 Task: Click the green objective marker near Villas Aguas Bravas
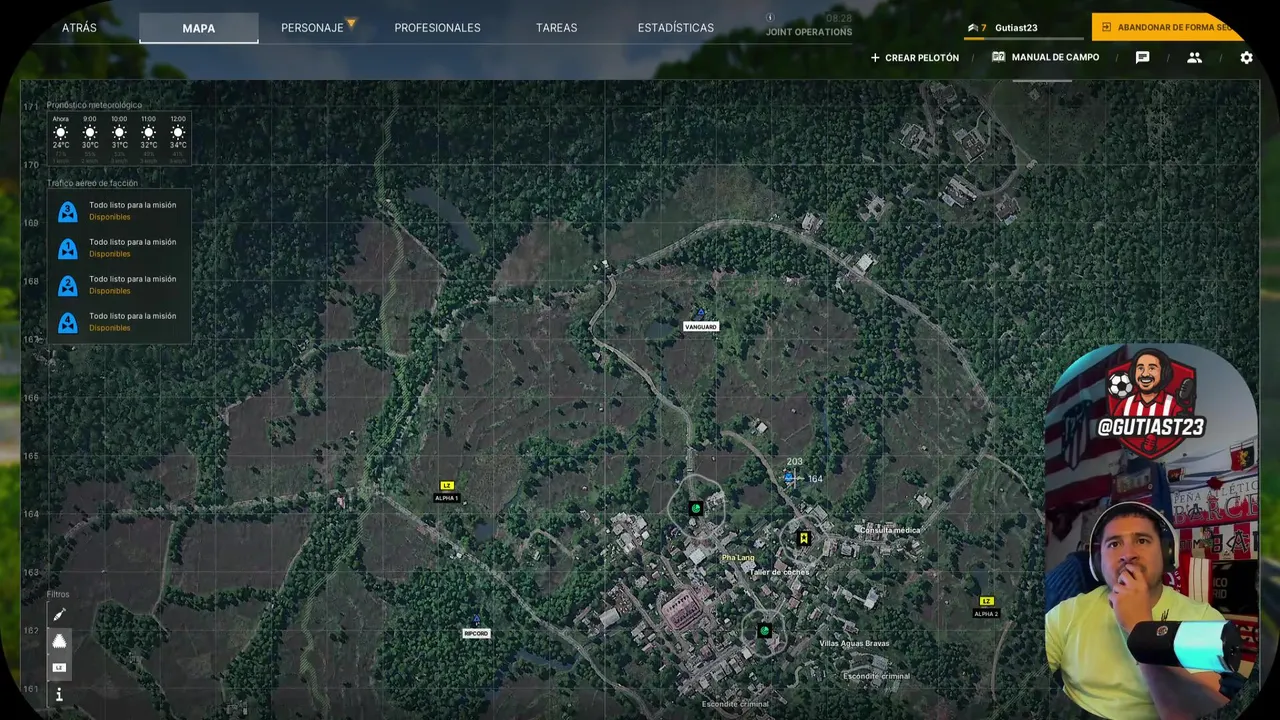pyautogui.click(x=765, y=630)
